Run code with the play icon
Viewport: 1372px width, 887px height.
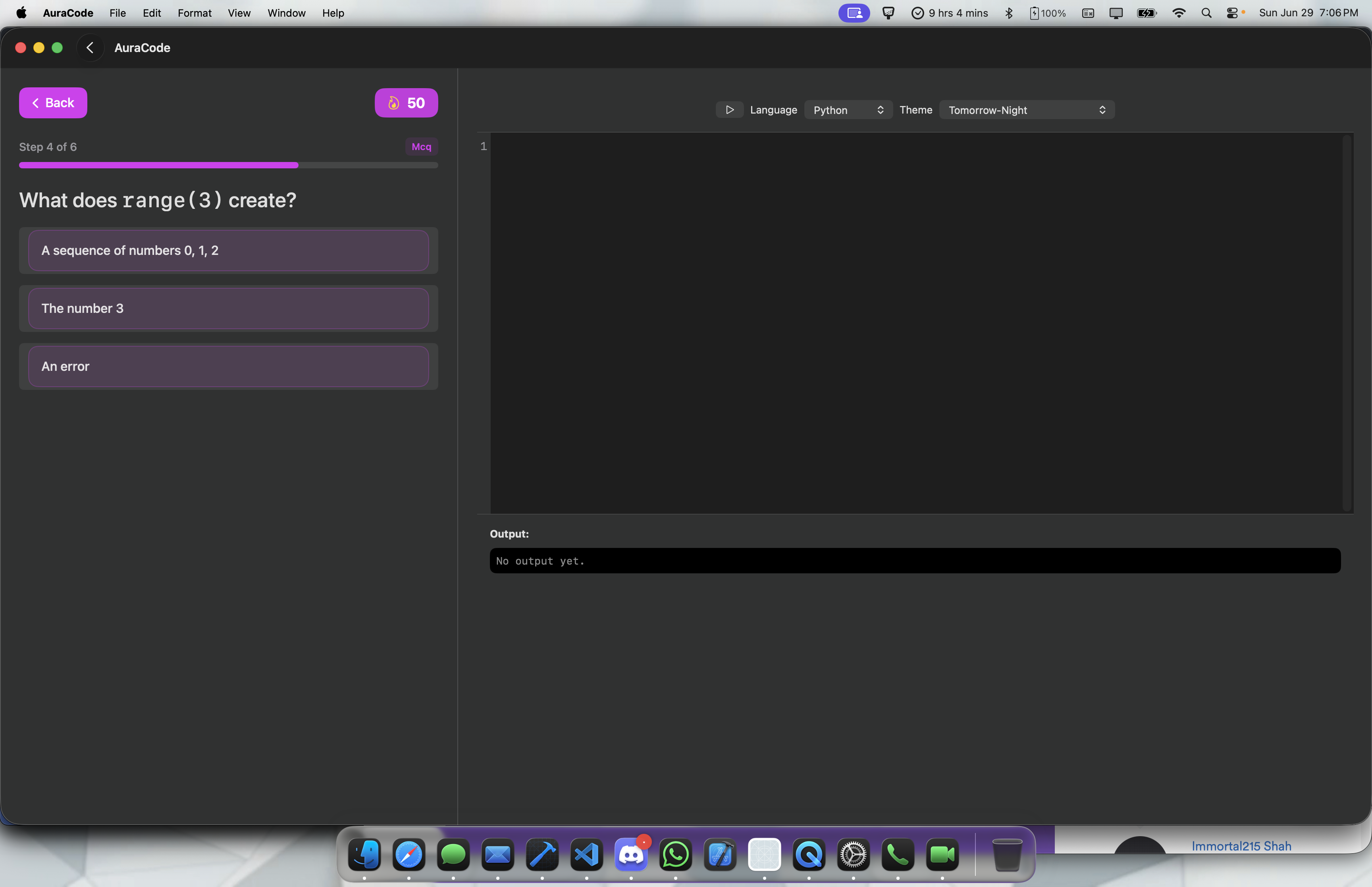[x=729, y=110]
